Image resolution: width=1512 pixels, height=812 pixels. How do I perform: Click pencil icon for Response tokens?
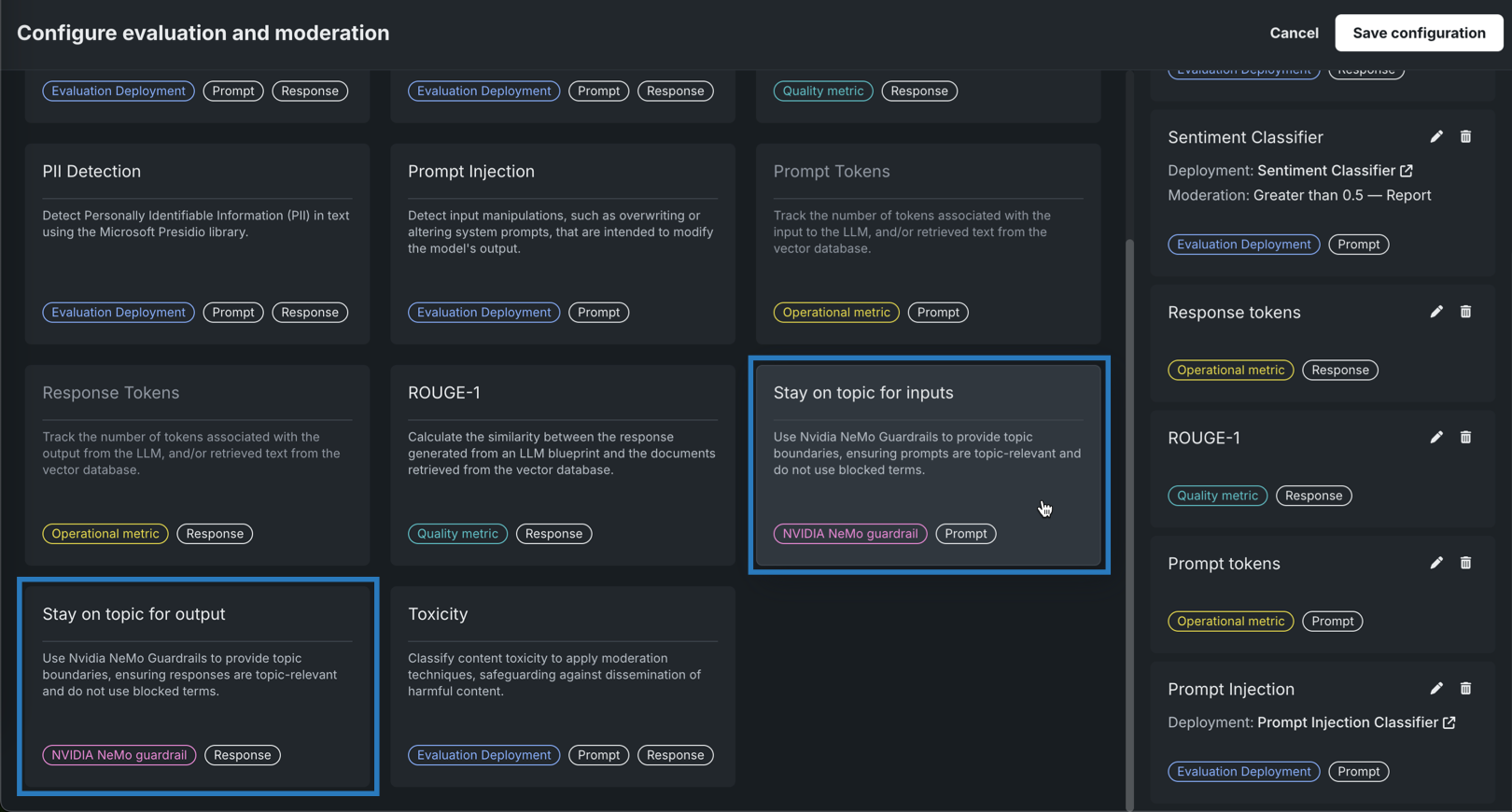[x=1436, y=312]
